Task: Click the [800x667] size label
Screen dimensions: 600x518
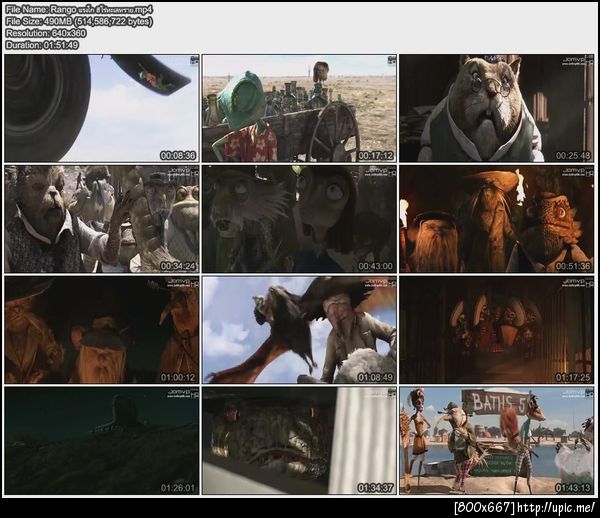Action: [x=485, y=508]
